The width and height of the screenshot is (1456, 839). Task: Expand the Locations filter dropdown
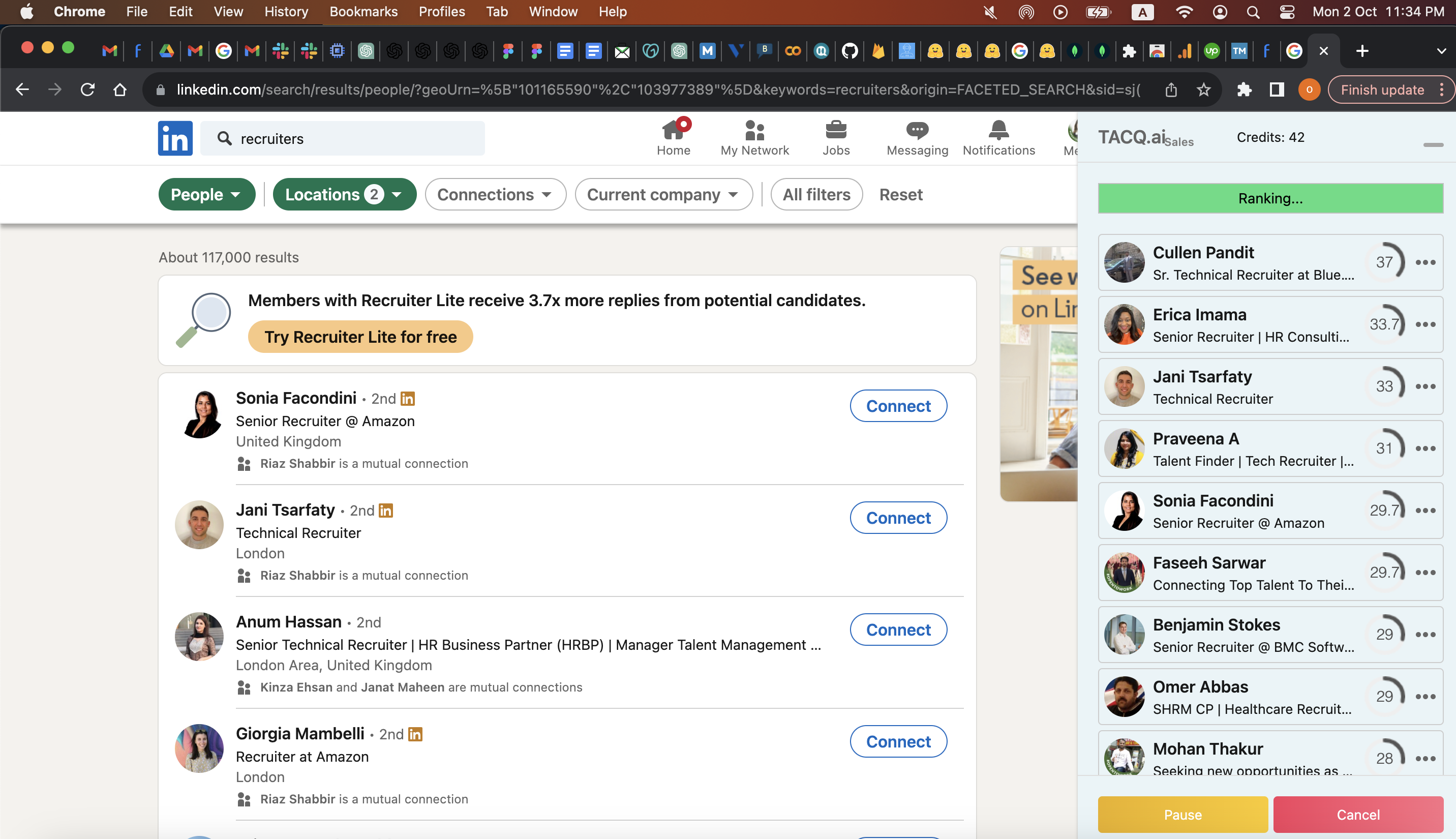(x=344, y=195)
